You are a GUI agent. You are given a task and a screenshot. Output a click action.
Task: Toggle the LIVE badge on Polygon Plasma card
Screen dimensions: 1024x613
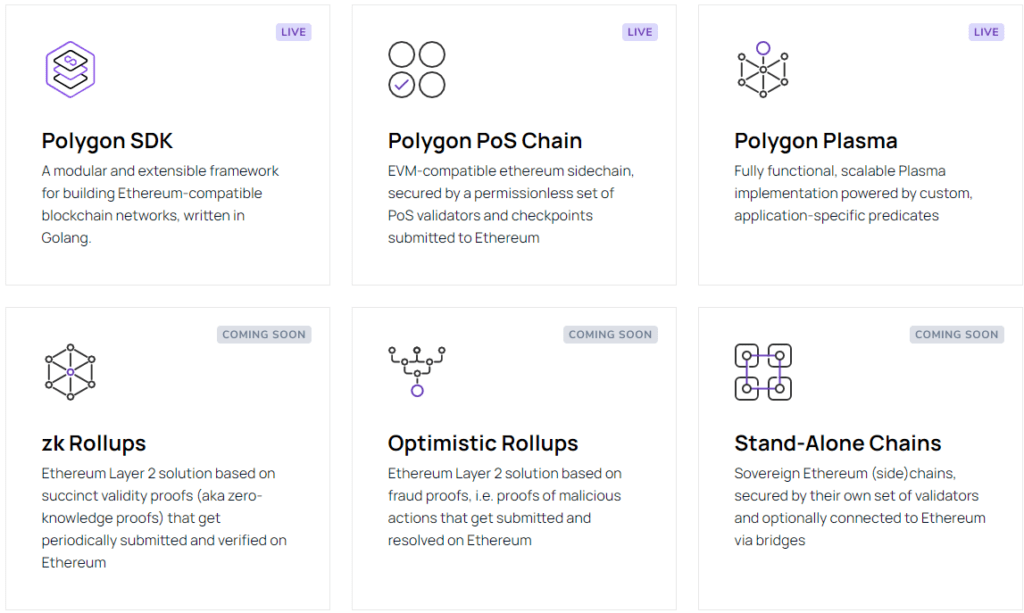tap(986, 31)
